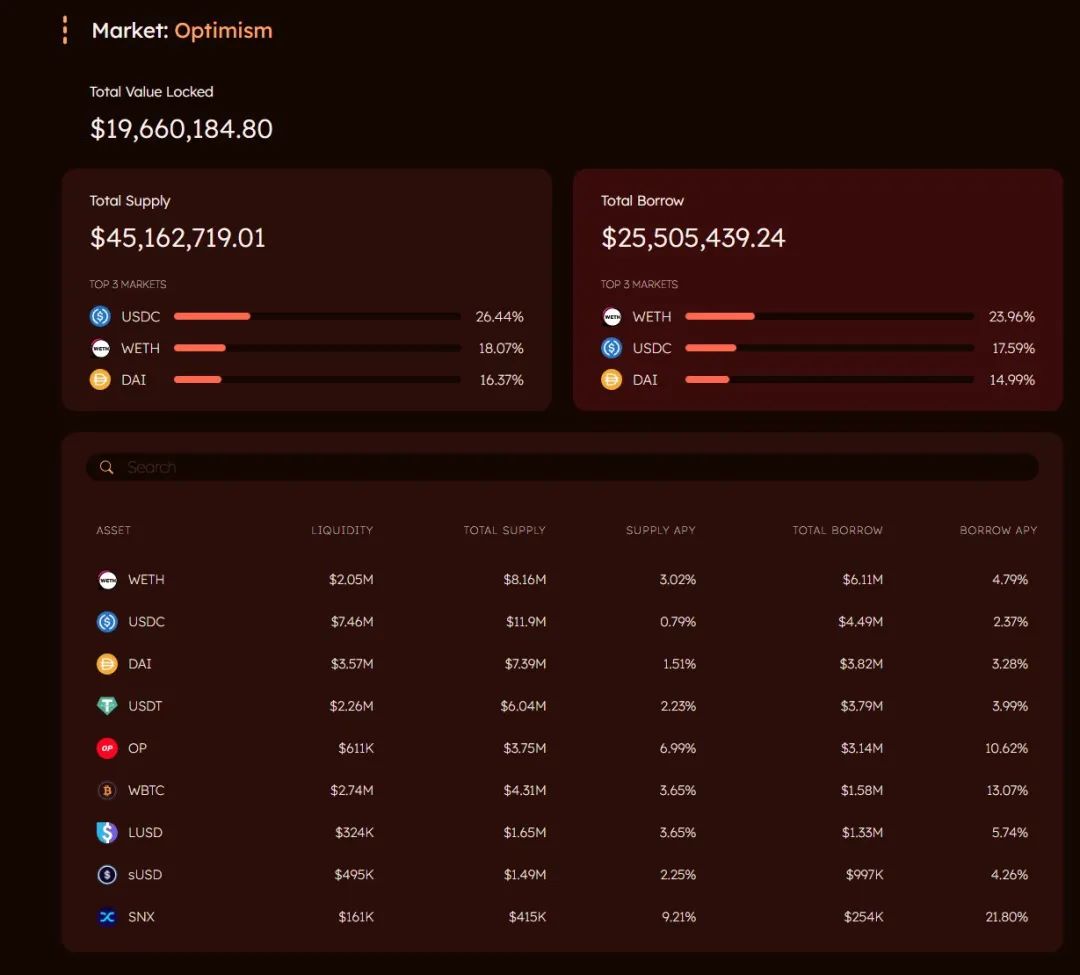Click the DAI icon in Total Supply card
This screenshot has width=1080, height=975.
(x=100, y=380)
